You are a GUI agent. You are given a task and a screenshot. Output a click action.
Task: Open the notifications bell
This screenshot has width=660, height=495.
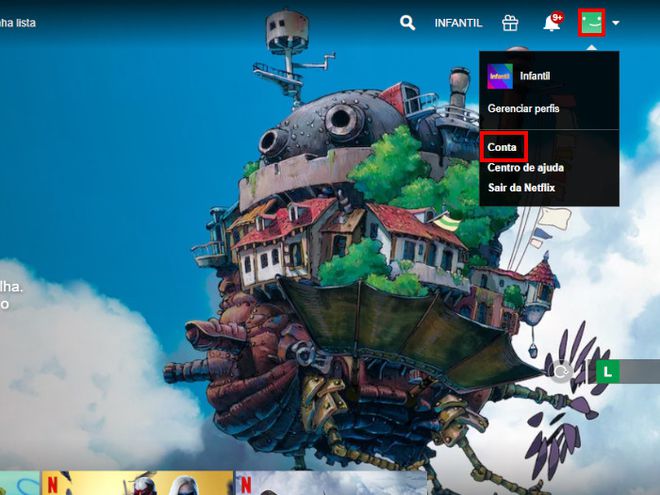point(553,22)
